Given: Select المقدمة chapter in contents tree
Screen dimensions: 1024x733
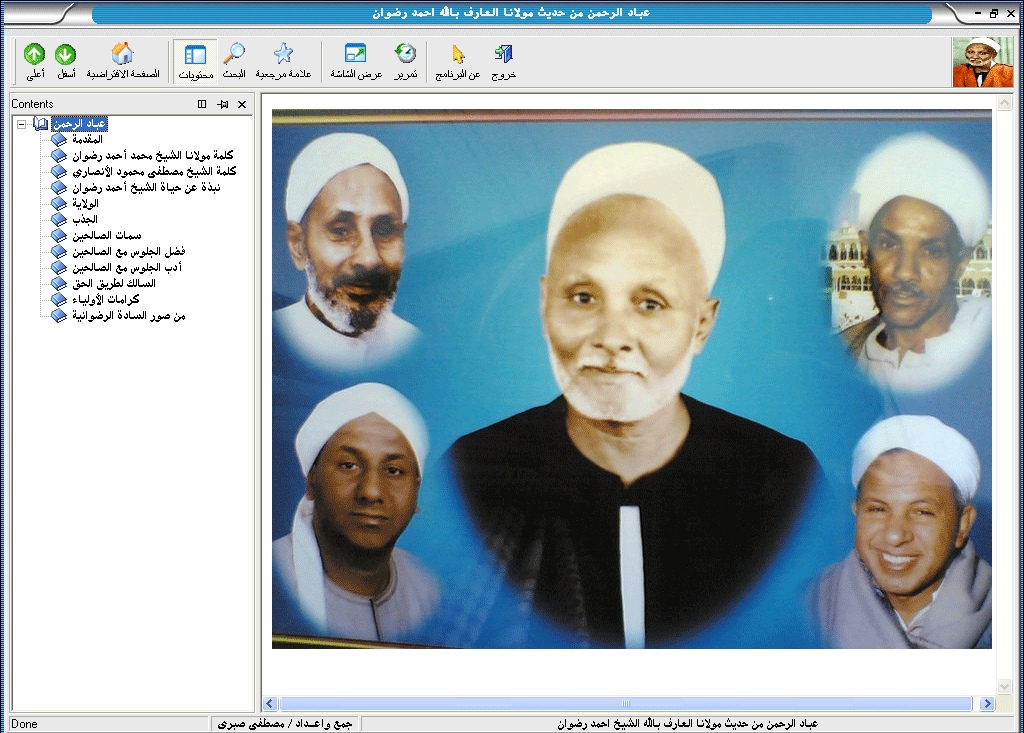Looking at the screenshot, I should pos(87,140).
